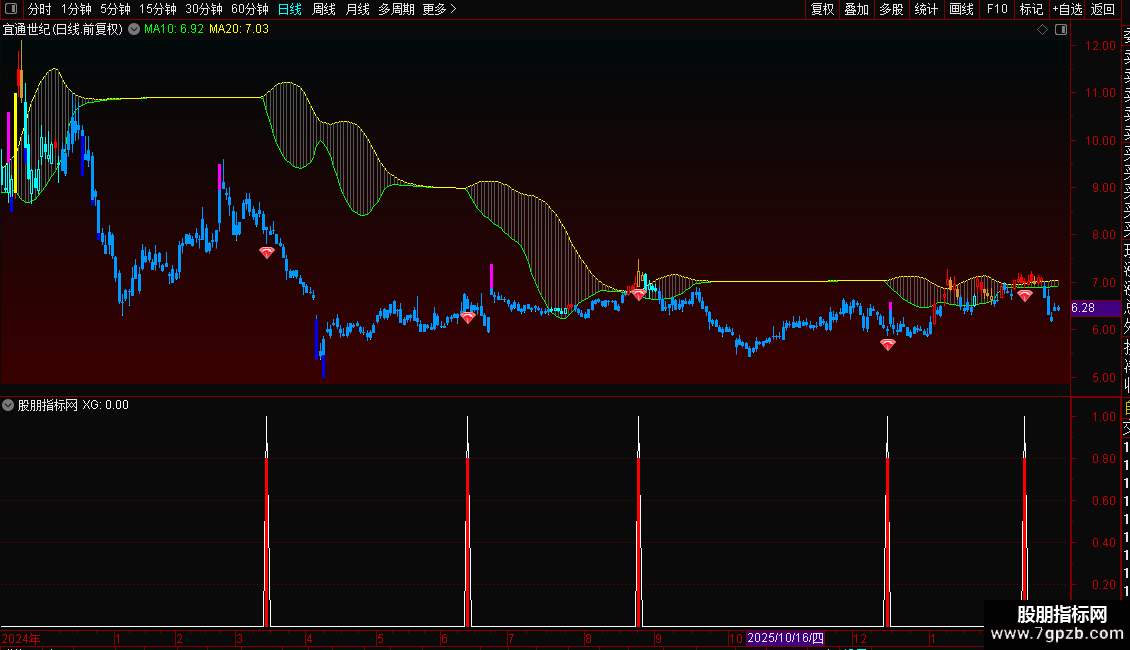The width and height of the screenshot is (1130, 650).
Task: Click the 1.00 indicator axis label
Action: pos(1104,417)
